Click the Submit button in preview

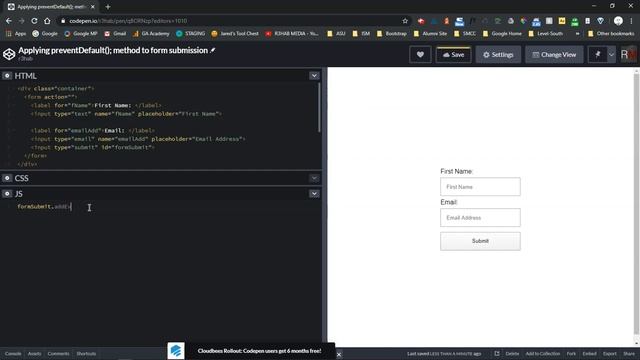point(480,241)
